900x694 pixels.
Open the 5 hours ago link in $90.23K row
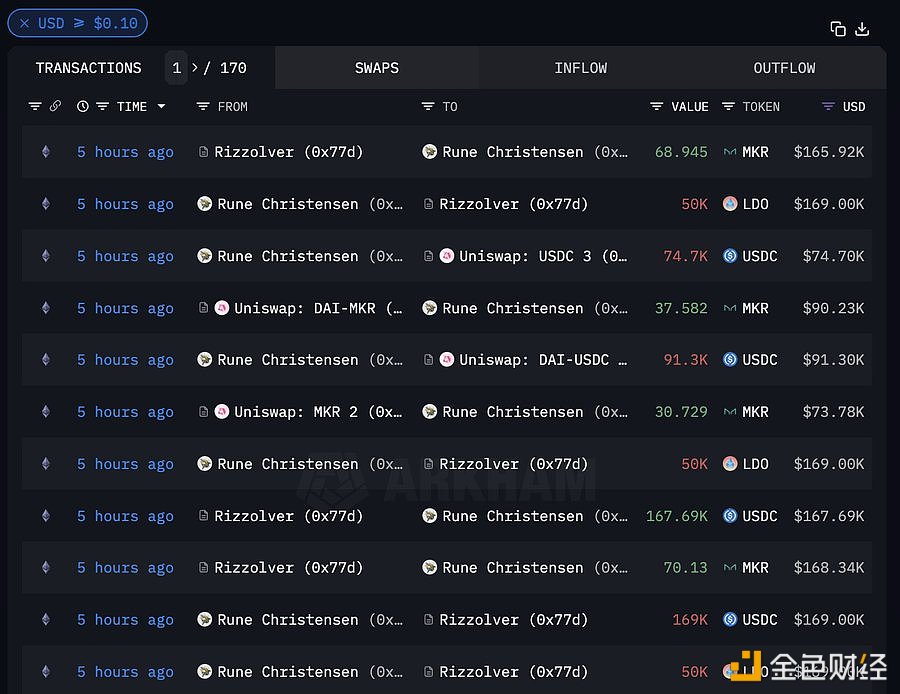[x=125, y=308]
